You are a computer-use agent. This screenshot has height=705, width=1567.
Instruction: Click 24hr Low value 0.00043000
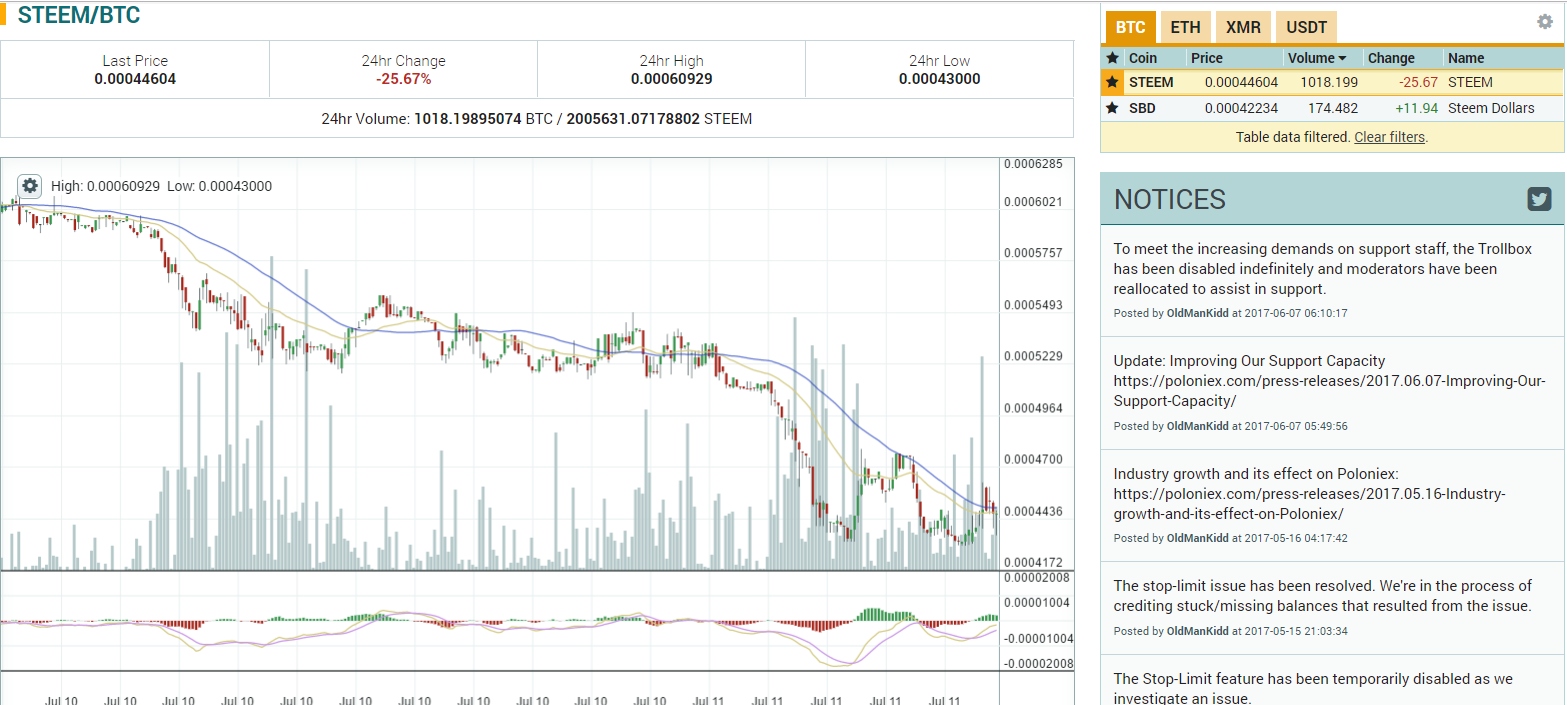(940, 79)
